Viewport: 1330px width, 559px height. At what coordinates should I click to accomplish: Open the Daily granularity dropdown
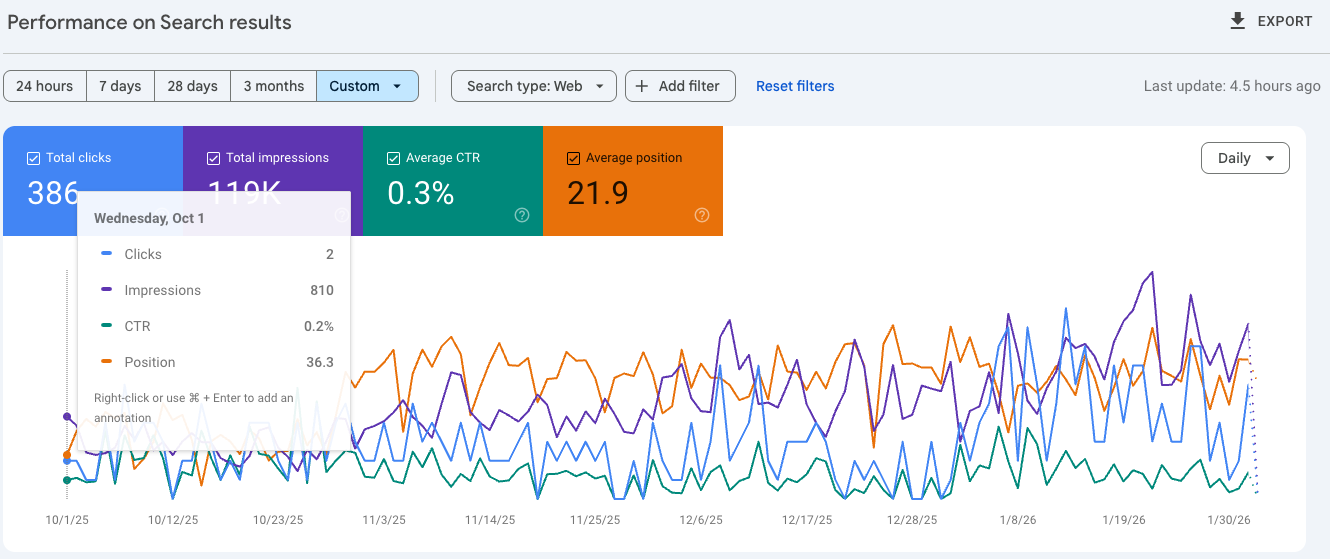coord(1245,158)
